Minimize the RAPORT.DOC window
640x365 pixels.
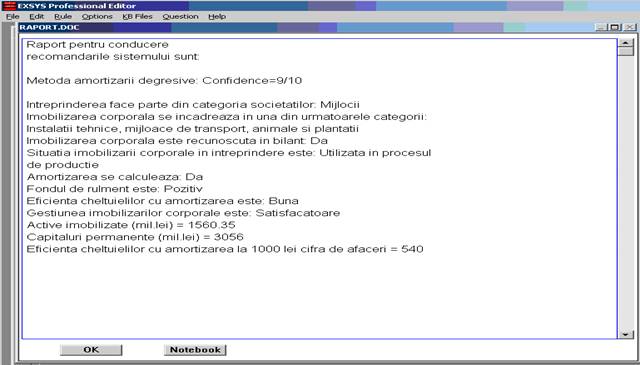601,28
